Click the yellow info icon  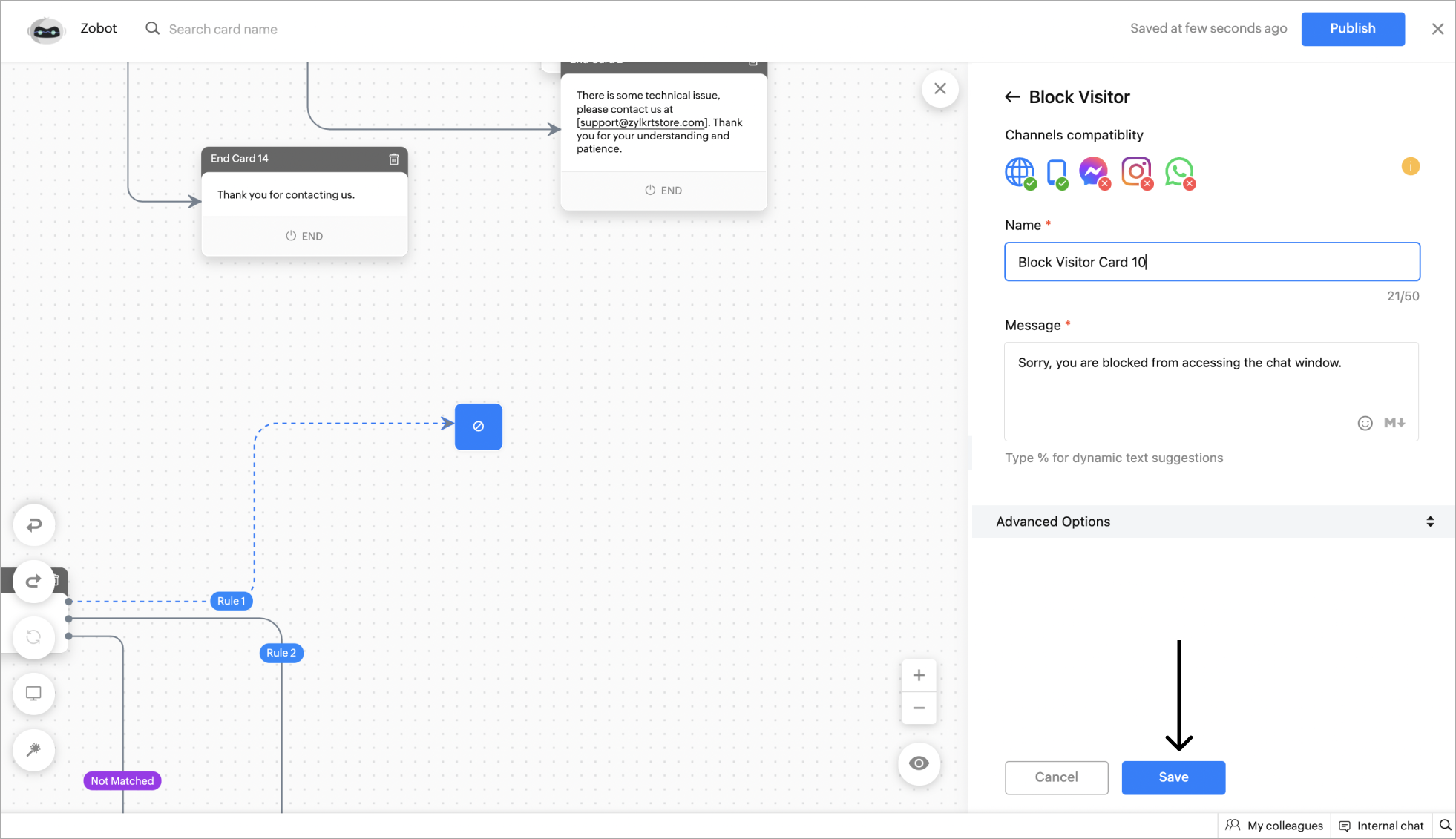click(x=1410, y=167)
